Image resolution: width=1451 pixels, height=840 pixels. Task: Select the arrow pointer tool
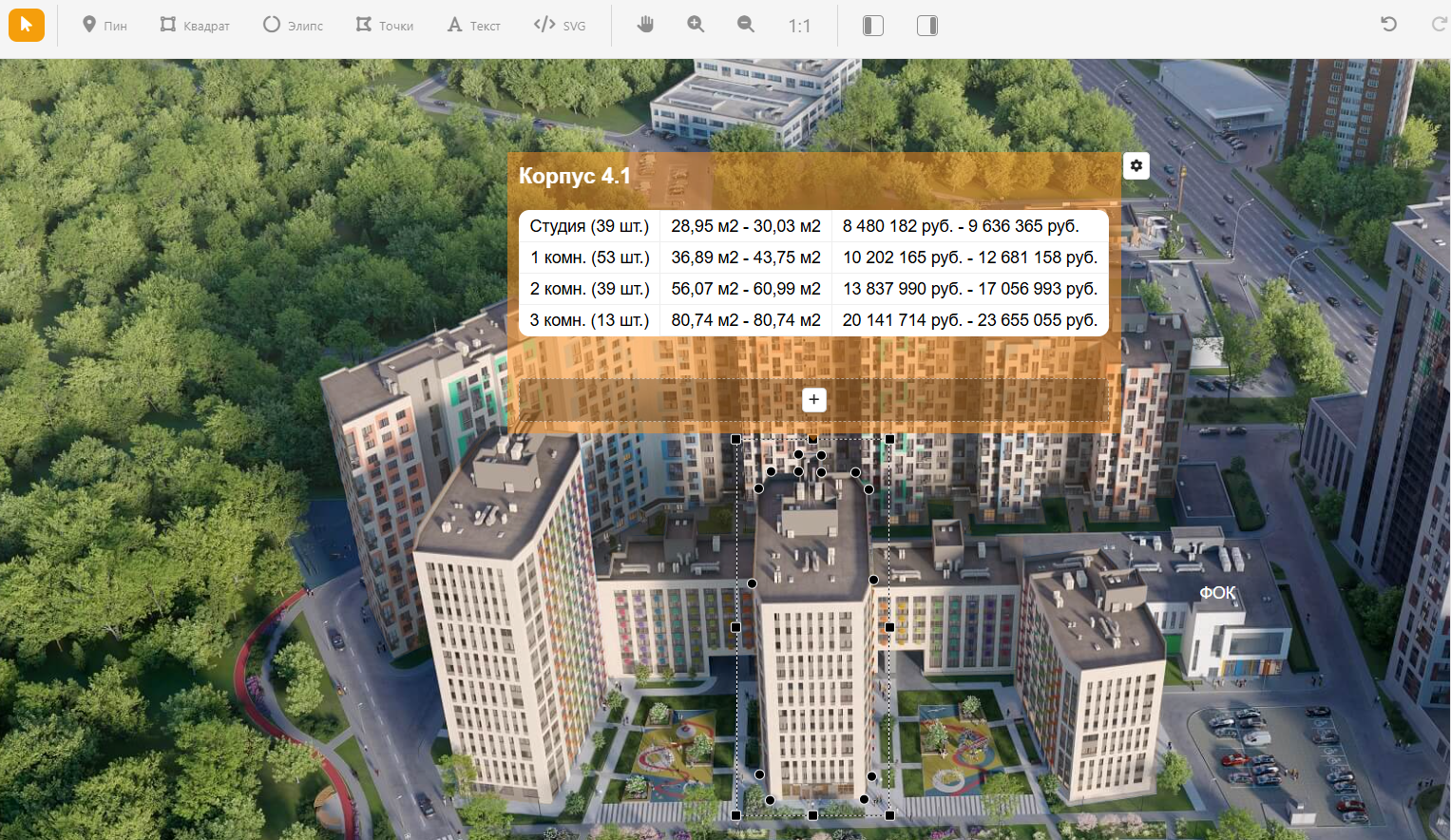27,25
